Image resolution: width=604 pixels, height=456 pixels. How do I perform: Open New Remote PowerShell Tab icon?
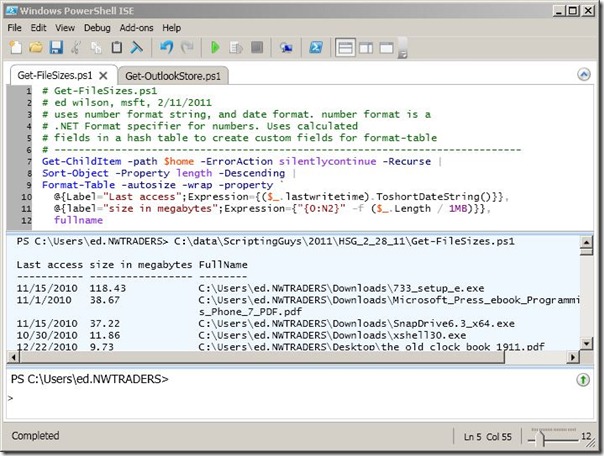tap(286, 48)
